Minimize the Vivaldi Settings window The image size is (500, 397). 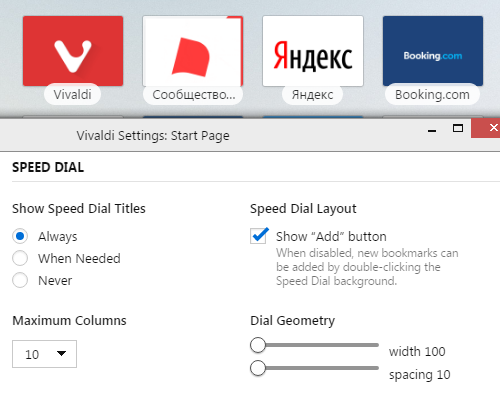tap(432, 131)
